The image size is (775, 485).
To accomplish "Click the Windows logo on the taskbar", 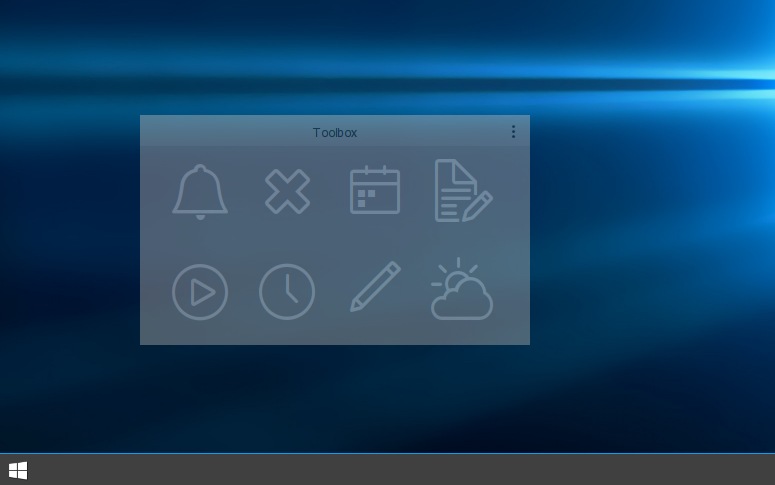I will [18, 470].
